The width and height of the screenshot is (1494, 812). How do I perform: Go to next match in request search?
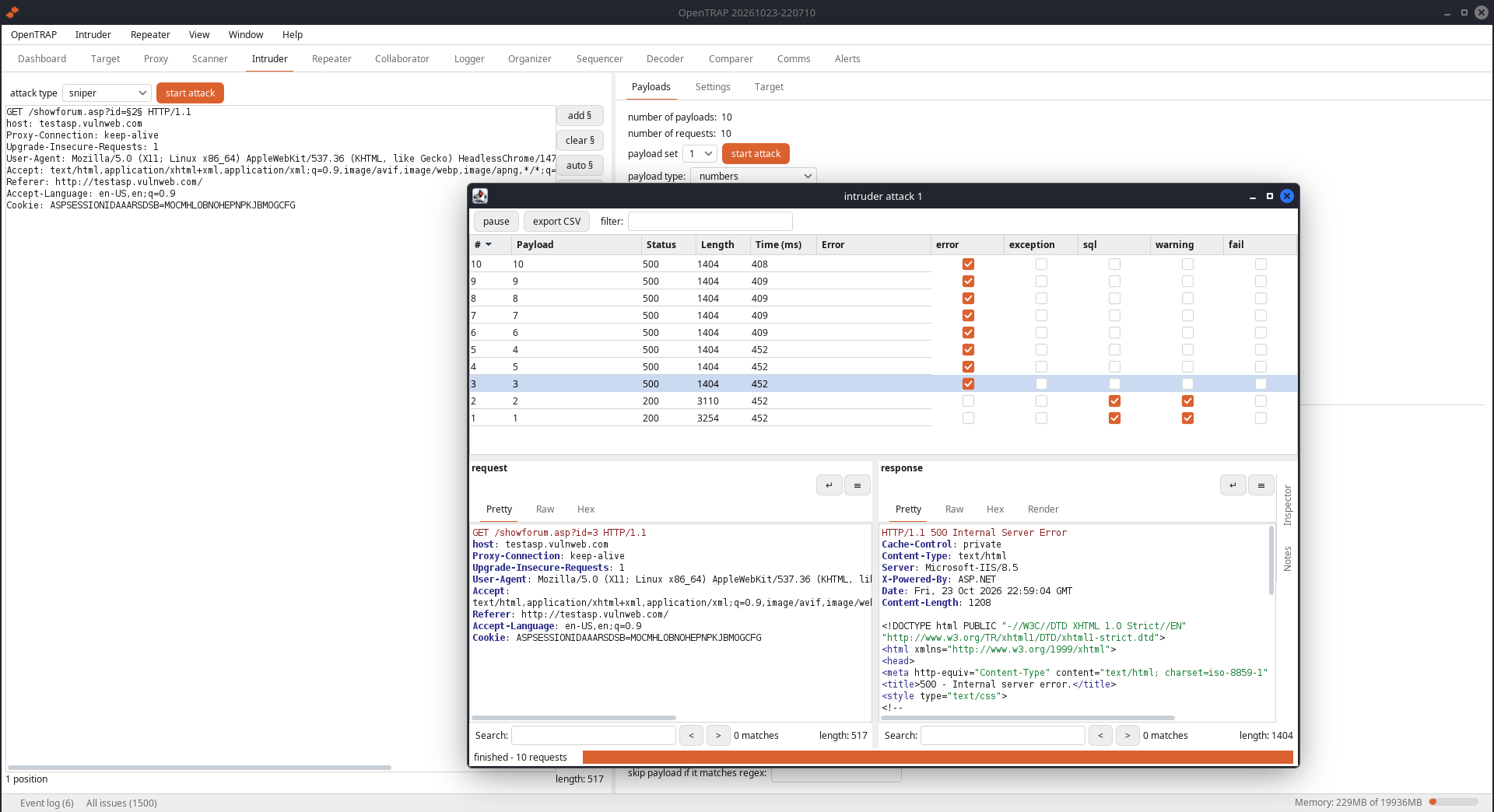(718, 735)
